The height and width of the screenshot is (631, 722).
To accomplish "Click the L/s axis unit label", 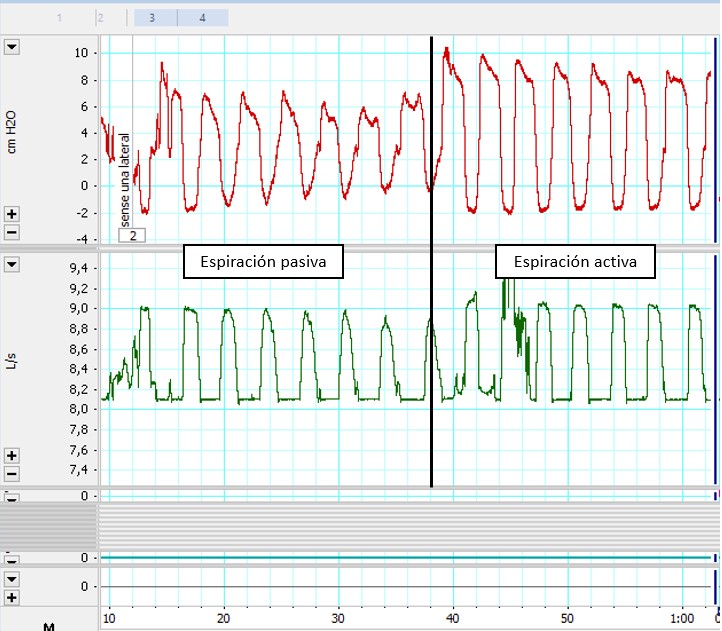I will pos(12,366).
